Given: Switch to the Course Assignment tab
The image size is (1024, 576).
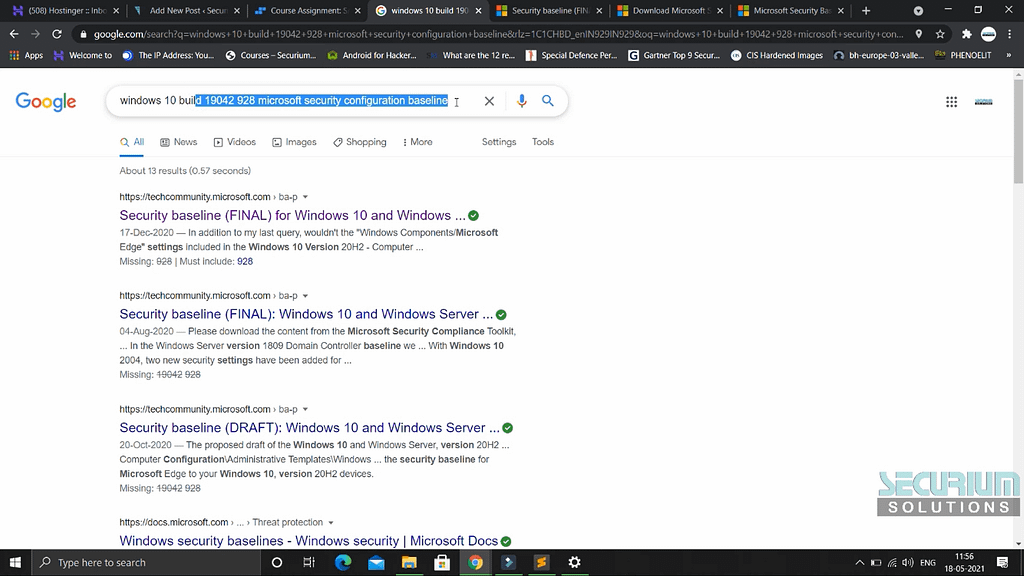Looking at the screenshot, I should click(308, 10).
